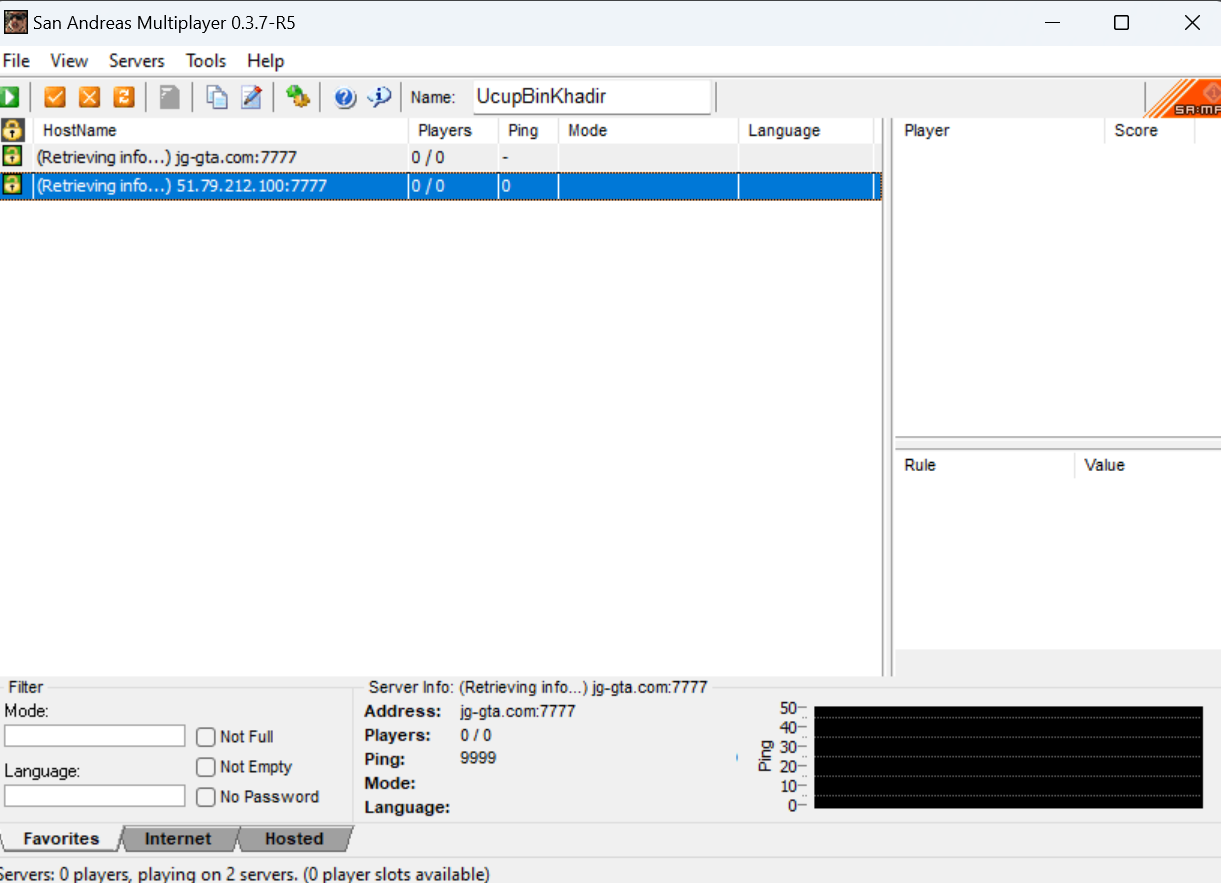
Task: Click the SA-MP logo in toolbar
Action: tap(1183, 99)
